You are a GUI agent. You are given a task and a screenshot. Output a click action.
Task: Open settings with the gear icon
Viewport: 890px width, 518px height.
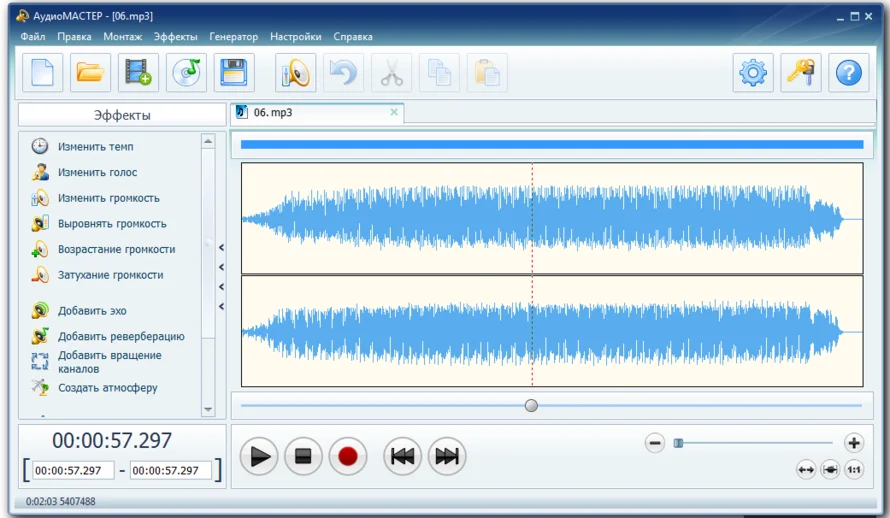[753, 73]
